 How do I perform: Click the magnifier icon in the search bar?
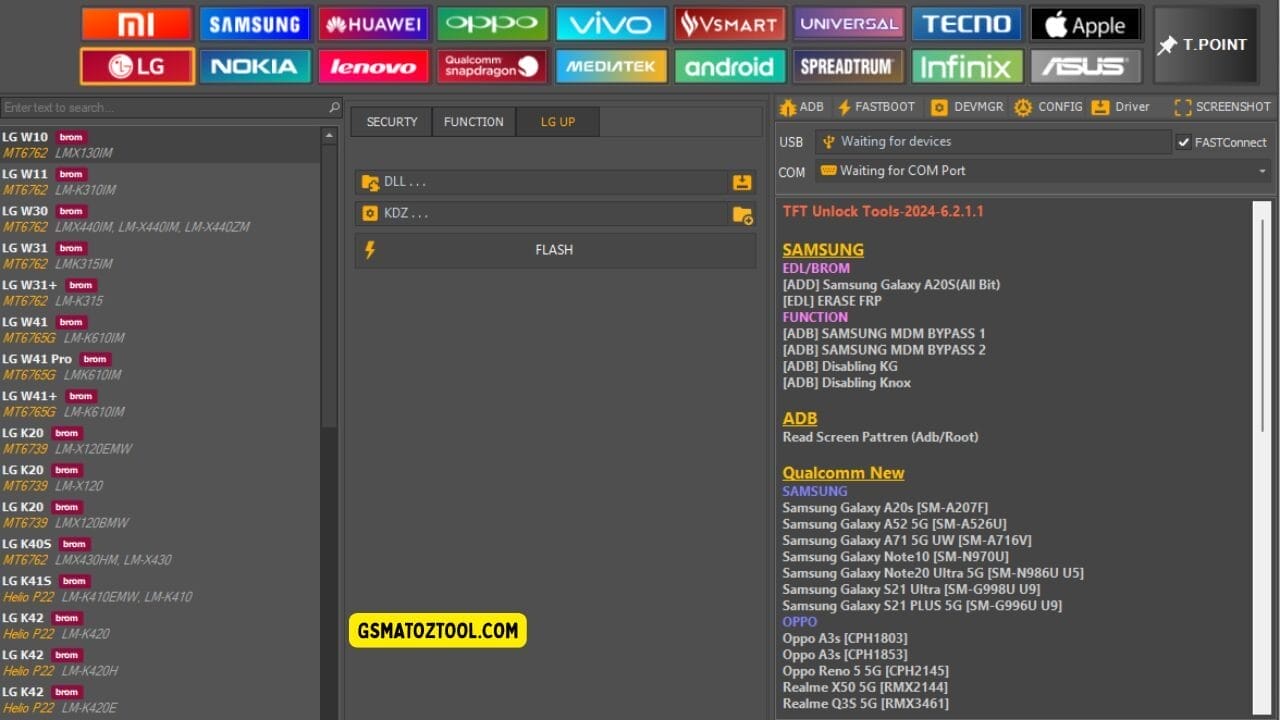[332, 106]
